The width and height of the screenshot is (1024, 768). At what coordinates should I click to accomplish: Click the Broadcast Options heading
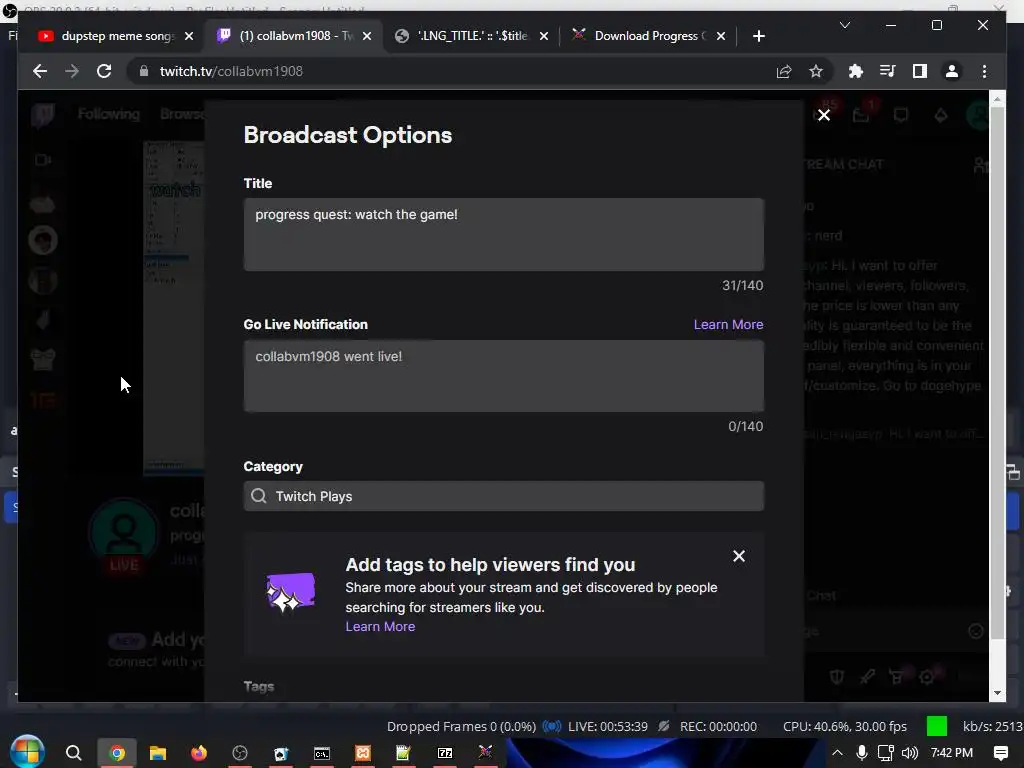tap(347, 135)
